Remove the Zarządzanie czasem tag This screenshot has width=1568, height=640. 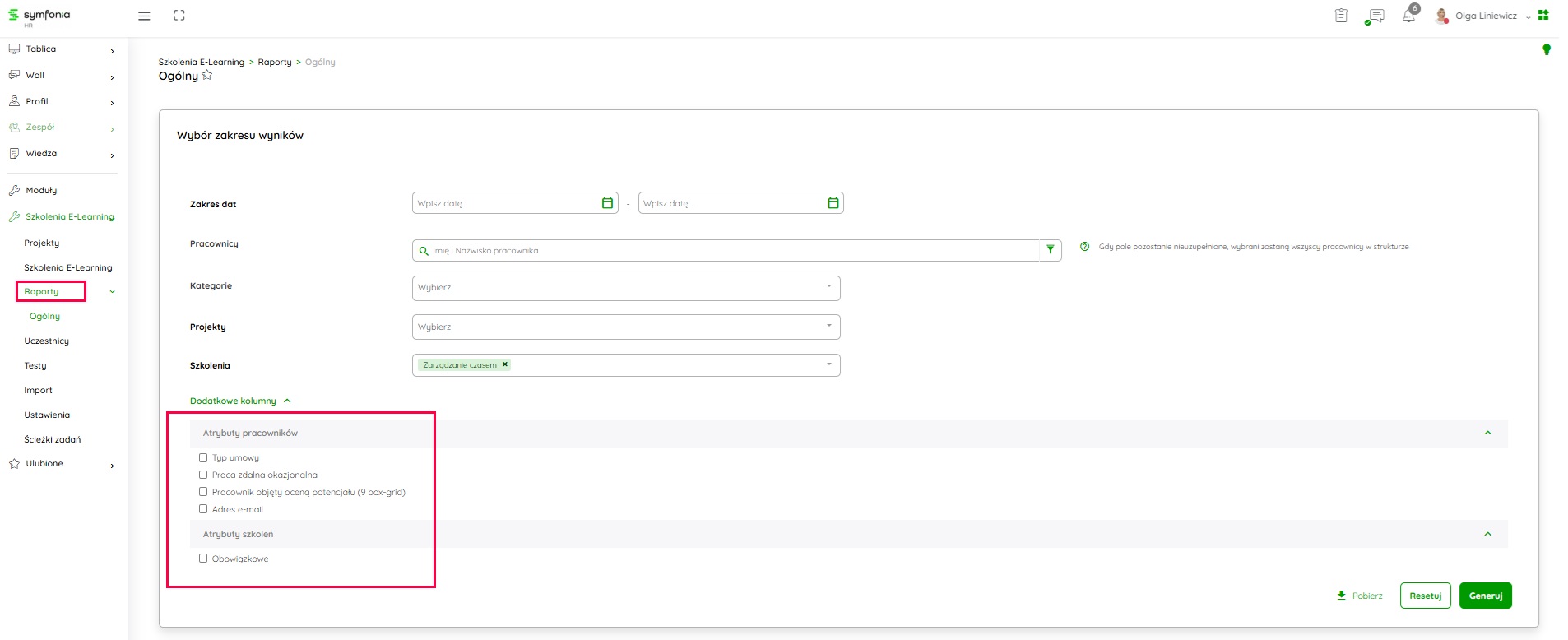point(505,364)
